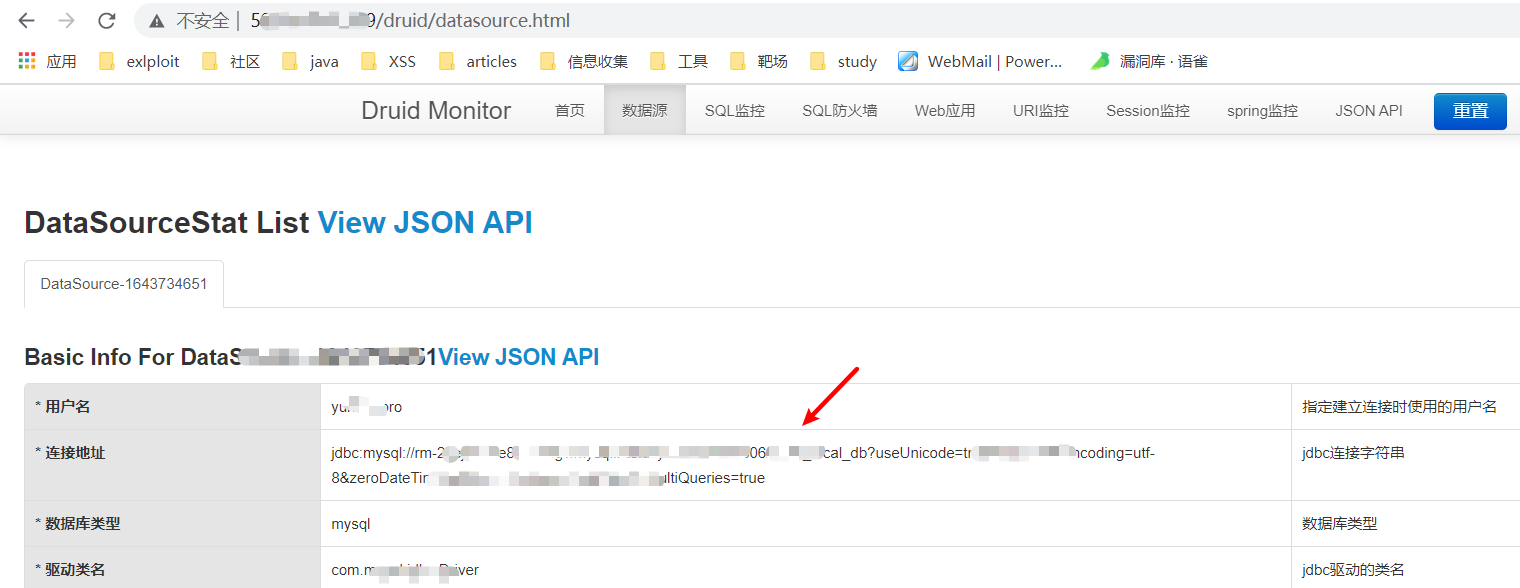Click the browser forward arrow
1520x588 pixels.
click(x=66, y=20)
